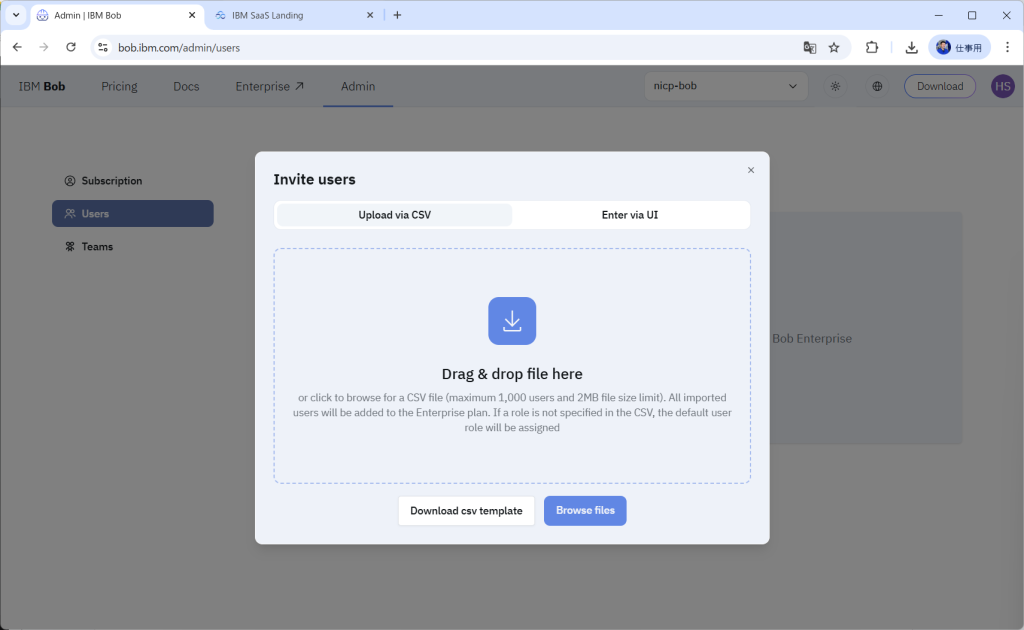Image resolution: width=1024 pixels, height=630 pixels.
Task: Click the Download csv template button
Action: [x=466, y=511]
